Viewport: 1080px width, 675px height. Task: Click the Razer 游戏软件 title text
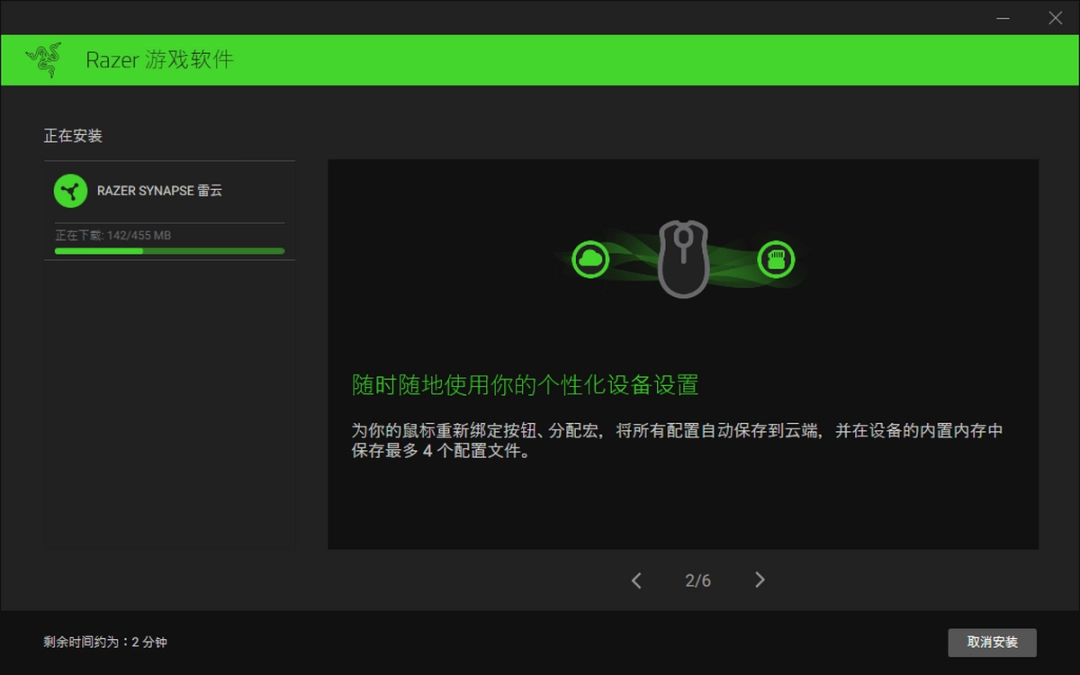159,60
